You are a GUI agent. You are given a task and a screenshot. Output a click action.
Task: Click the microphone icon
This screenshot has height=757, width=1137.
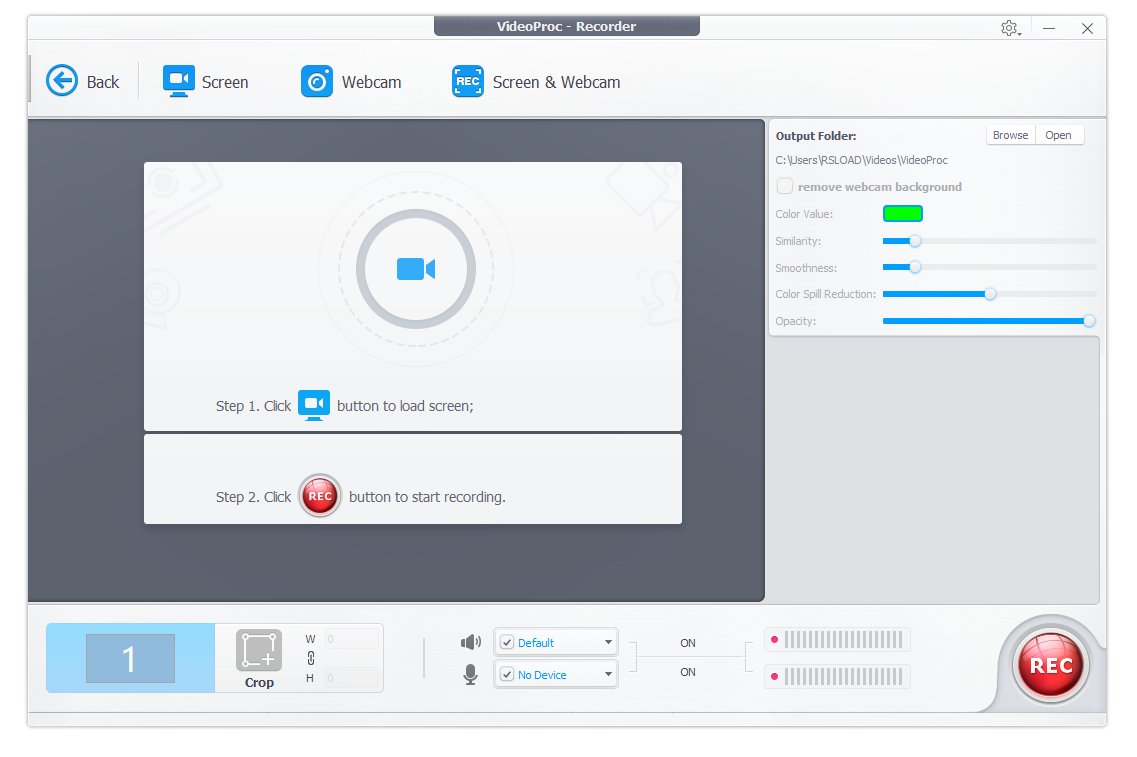pos(471,674)
